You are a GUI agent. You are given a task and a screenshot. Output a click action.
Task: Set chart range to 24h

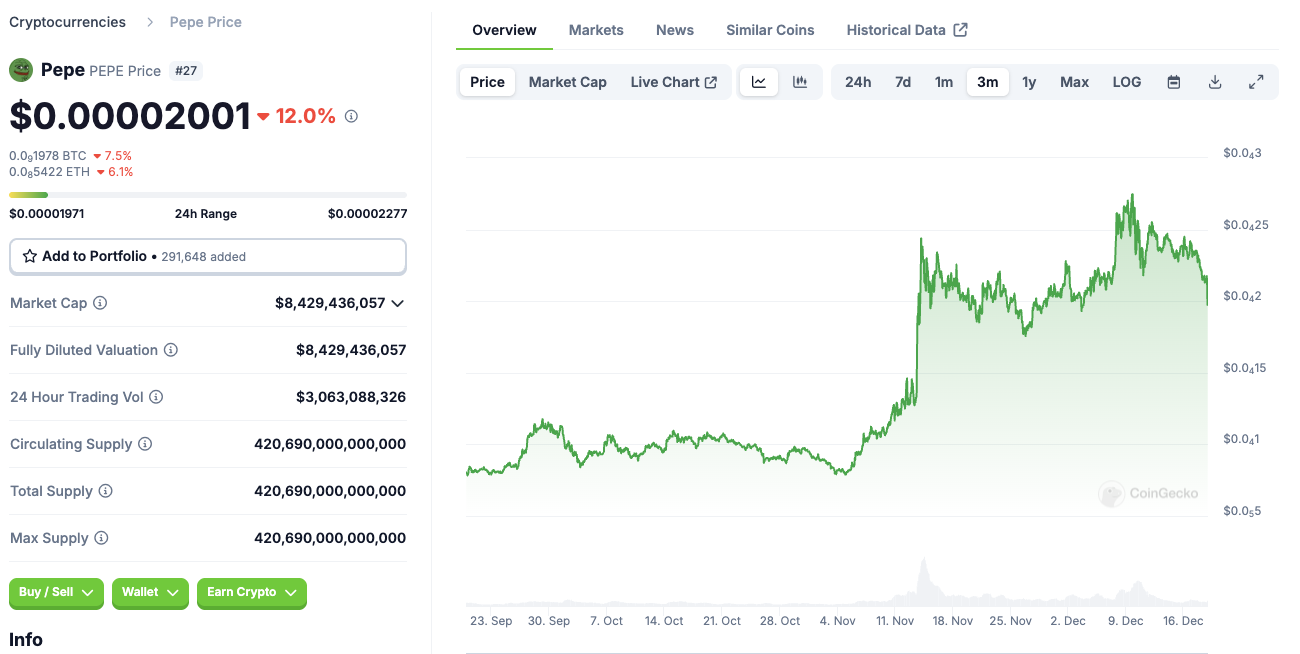858,82
